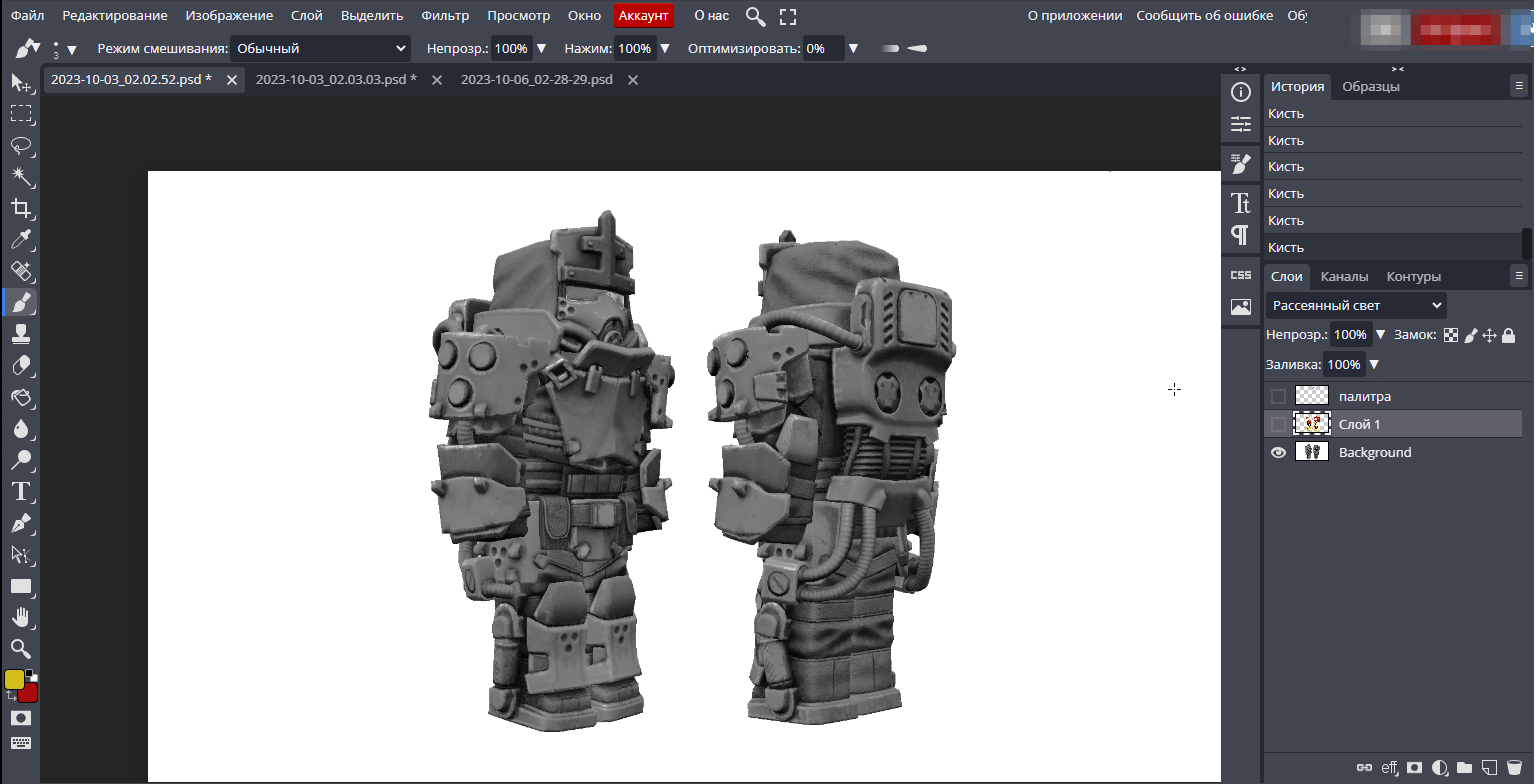Viewport: 1537px width, 784px height.
Task: Select the Dodge tool
Action: click(x=20, y=460)
